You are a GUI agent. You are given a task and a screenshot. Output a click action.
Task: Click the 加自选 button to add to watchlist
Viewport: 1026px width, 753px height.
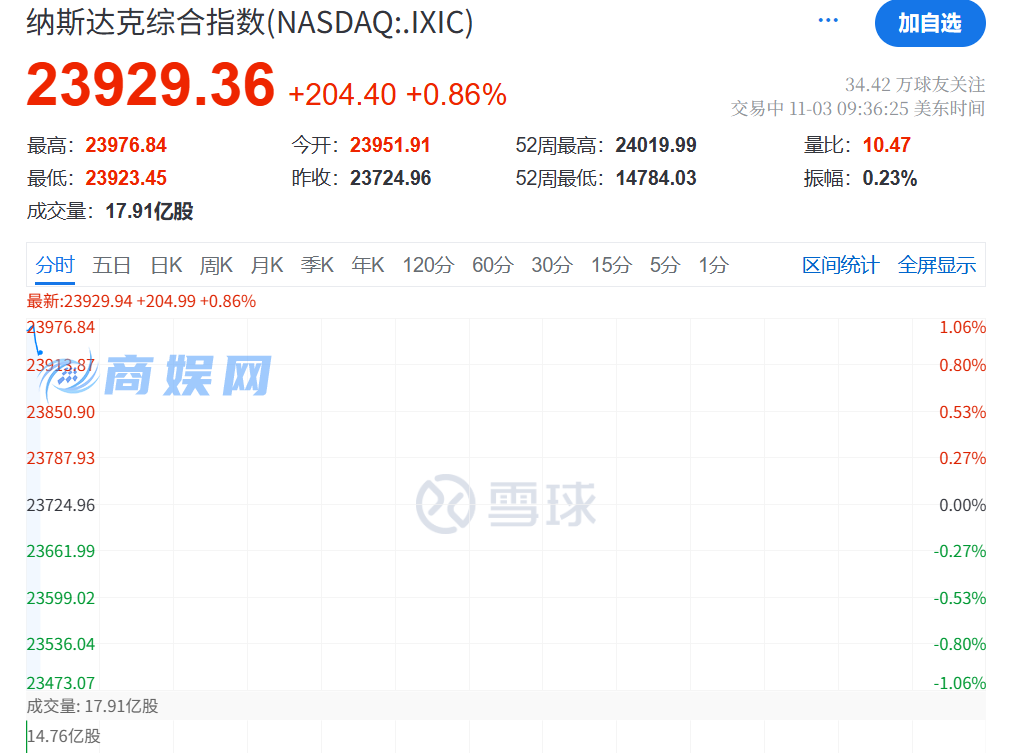click(x=930, y=23)
